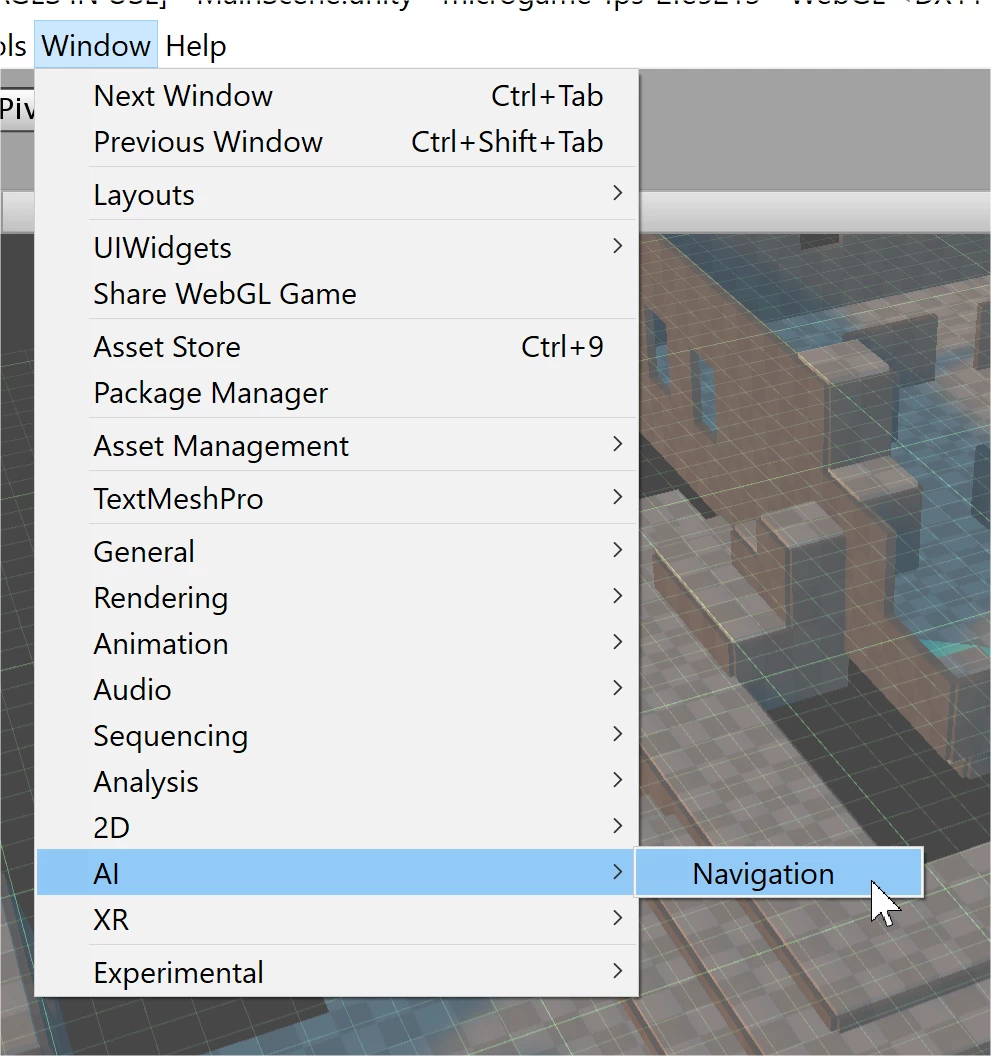
Task: Open the Experimental submenu
Action: [x=337, y=972]
